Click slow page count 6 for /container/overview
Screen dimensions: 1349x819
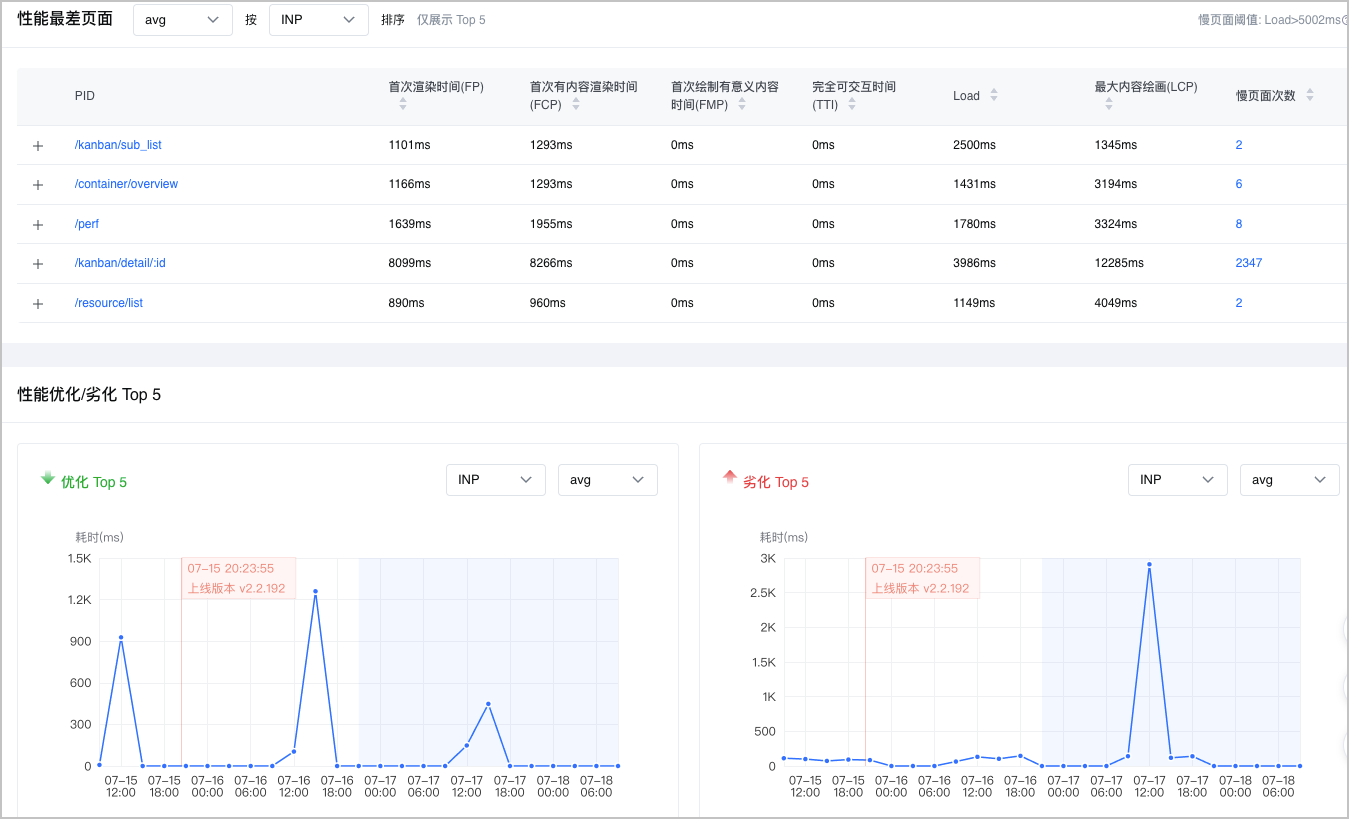(x=1239, y=184)
